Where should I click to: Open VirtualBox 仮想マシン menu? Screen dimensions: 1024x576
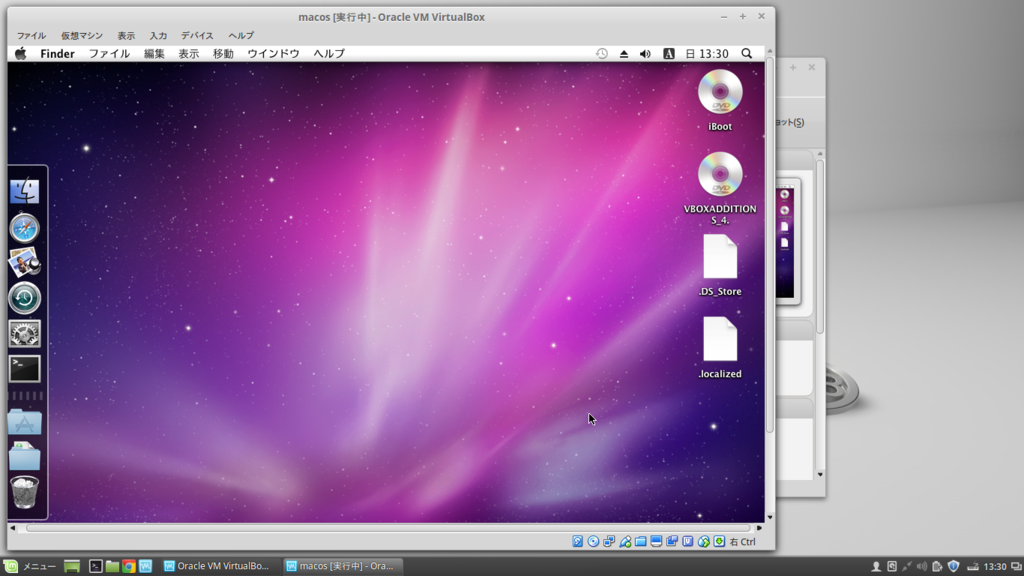[82, 35]
